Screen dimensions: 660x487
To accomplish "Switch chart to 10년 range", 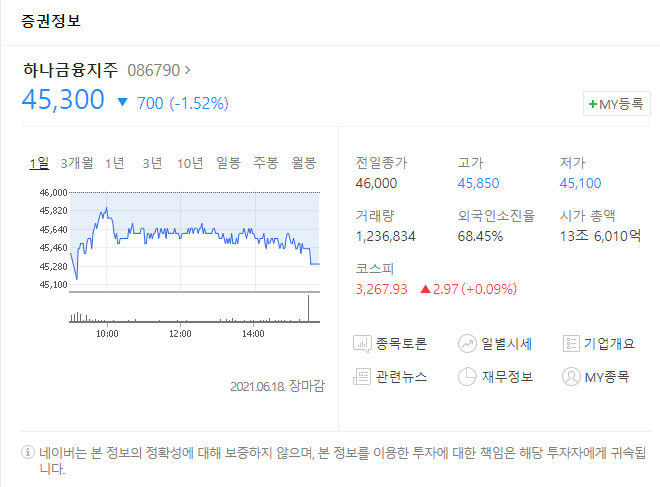I will tap(190, 163).
